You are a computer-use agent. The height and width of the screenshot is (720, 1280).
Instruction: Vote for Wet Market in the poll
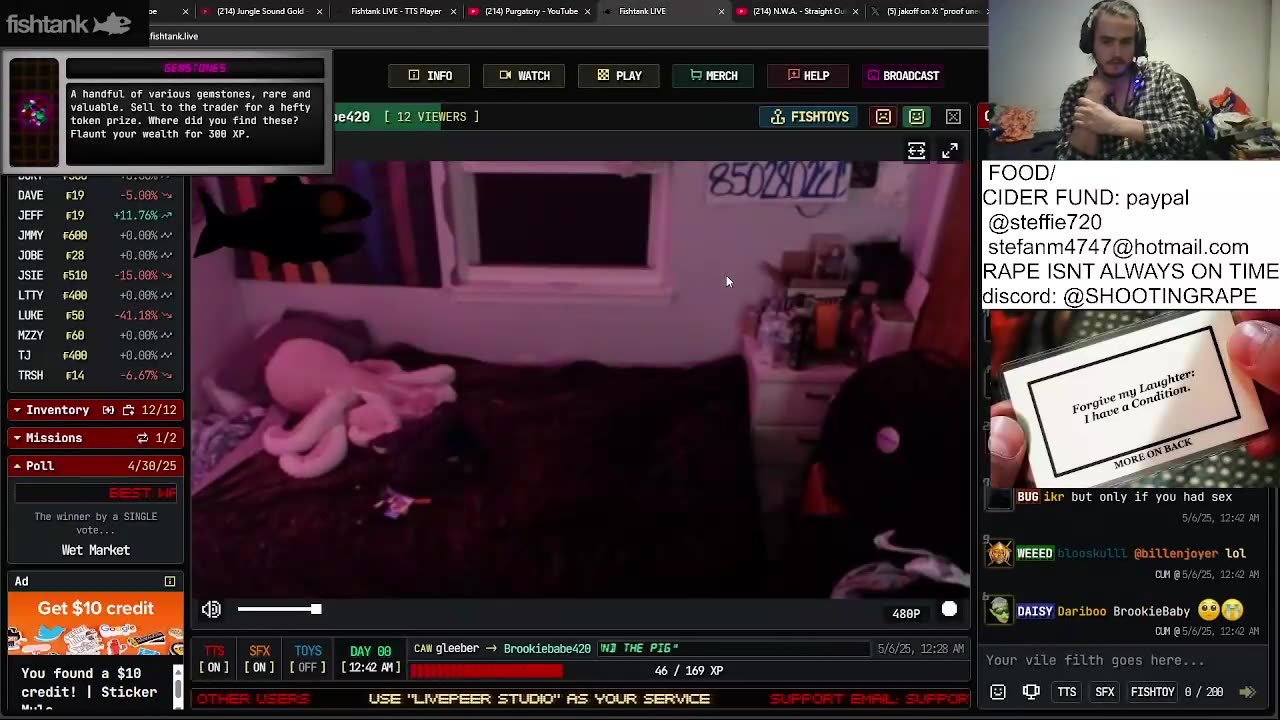click(x=96, y=550)
